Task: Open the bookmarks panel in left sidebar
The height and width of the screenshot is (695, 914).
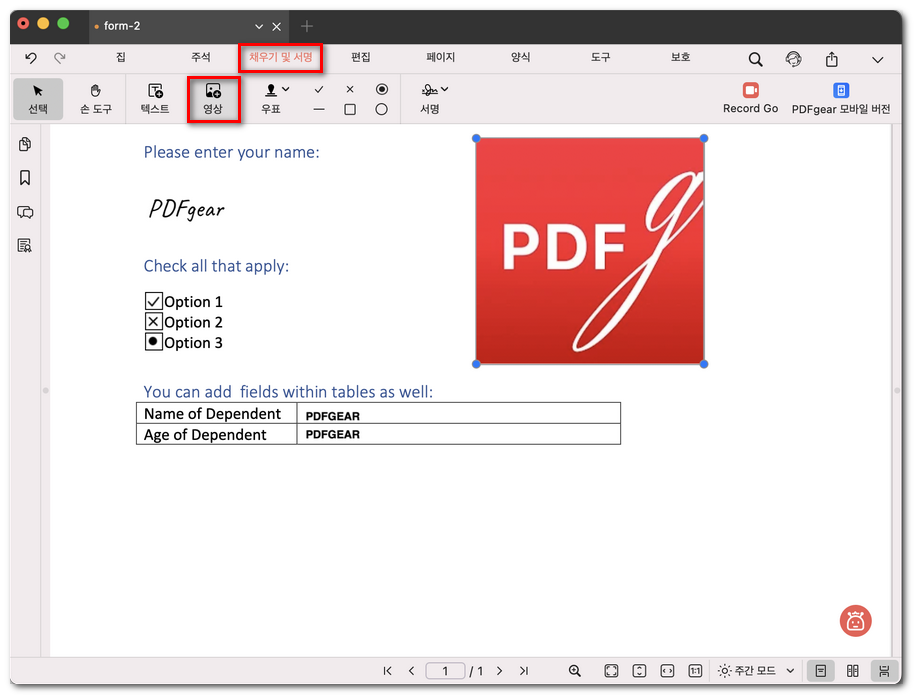Action: tap(25, 178)
